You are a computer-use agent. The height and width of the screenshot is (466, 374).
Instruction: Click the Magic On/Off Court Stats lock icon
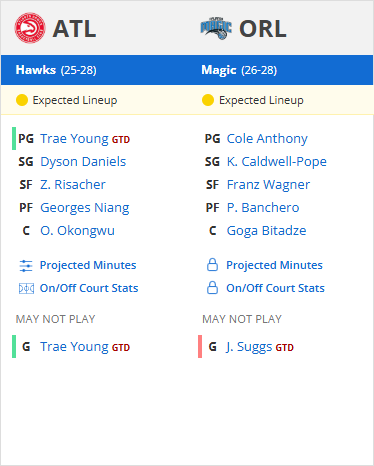coord(212,288)
